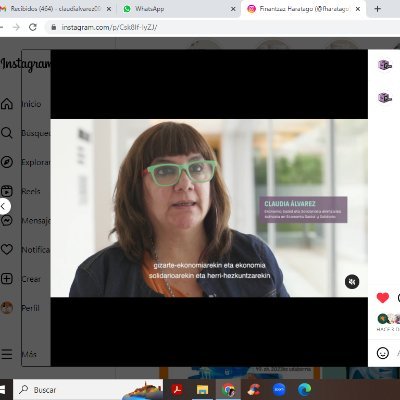Open Inicio home icon
400x400 pixels.
7,104
